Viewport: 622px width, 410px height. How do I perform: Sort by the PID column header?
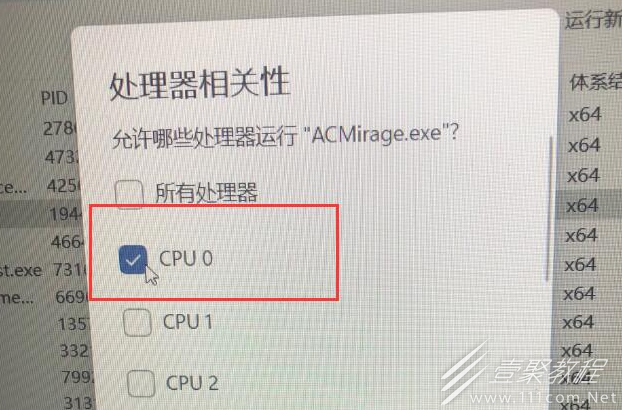tap(55, 98)
